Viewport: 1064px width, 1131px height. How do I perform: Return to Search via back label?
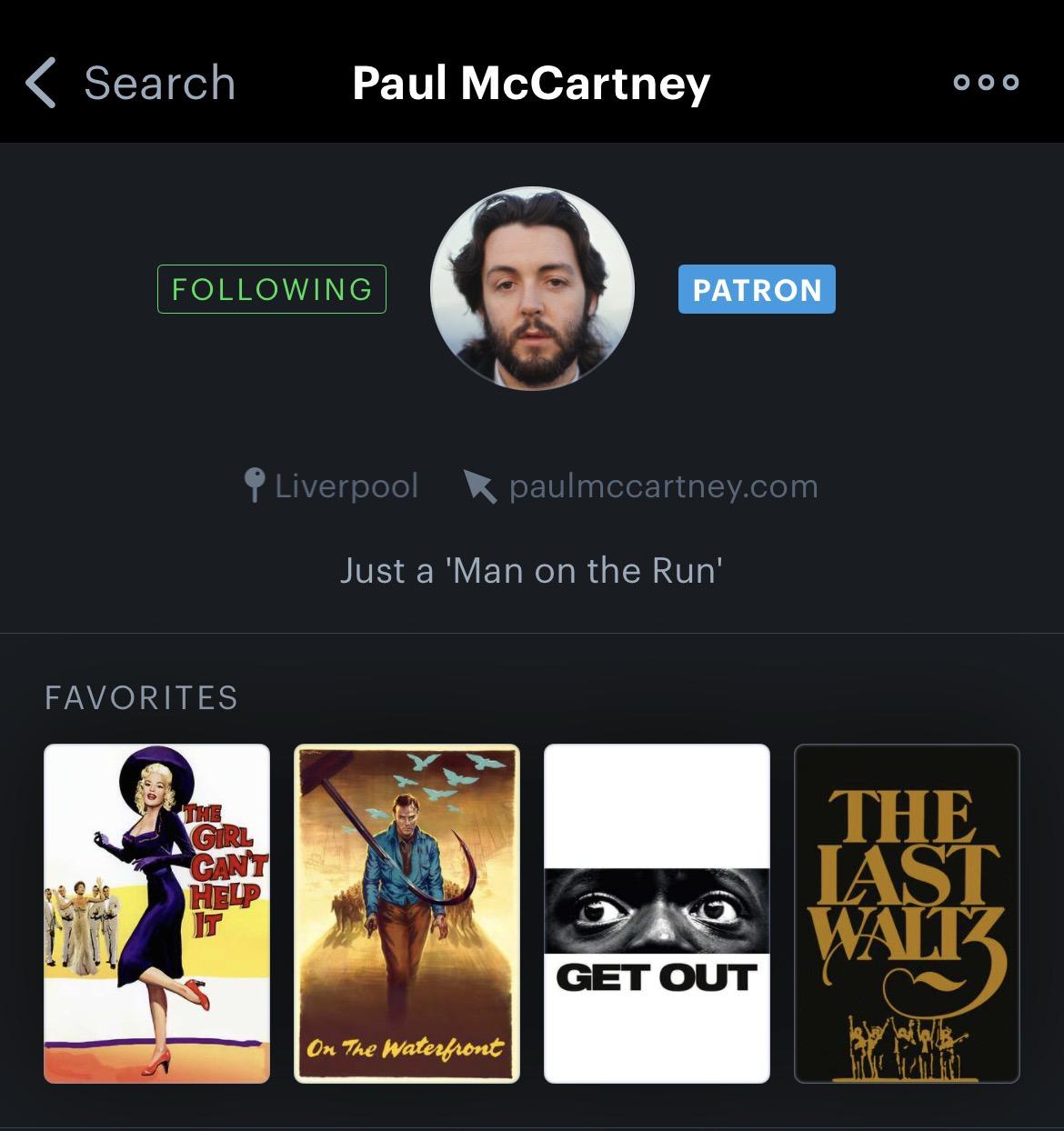160,83
